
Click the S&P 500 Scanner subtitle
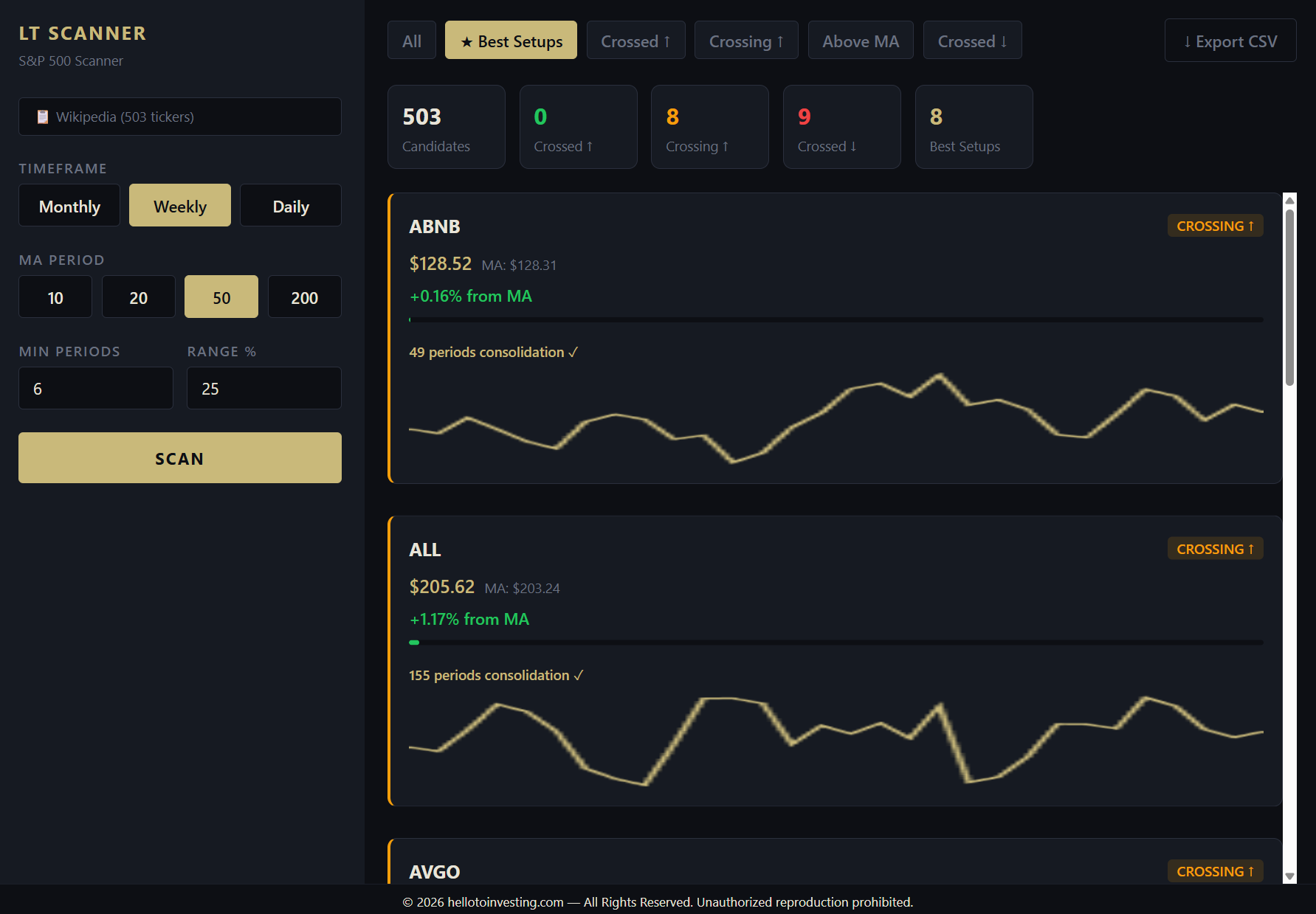[x=71, y=60]
